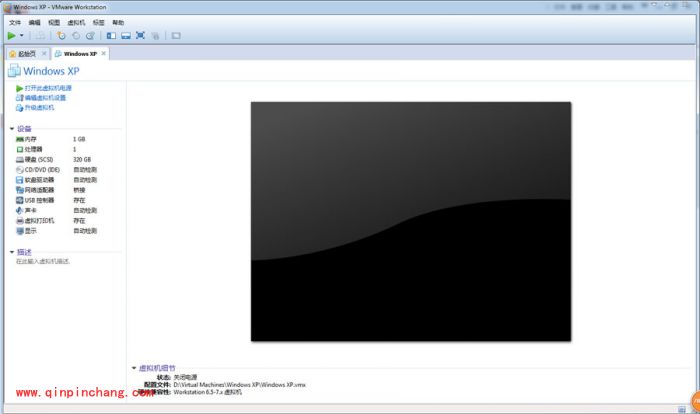Toggle the sidebar view toolbar icon
Image resolution: width=700 pixels, height=414 pixels.
(x=111, y=36)
